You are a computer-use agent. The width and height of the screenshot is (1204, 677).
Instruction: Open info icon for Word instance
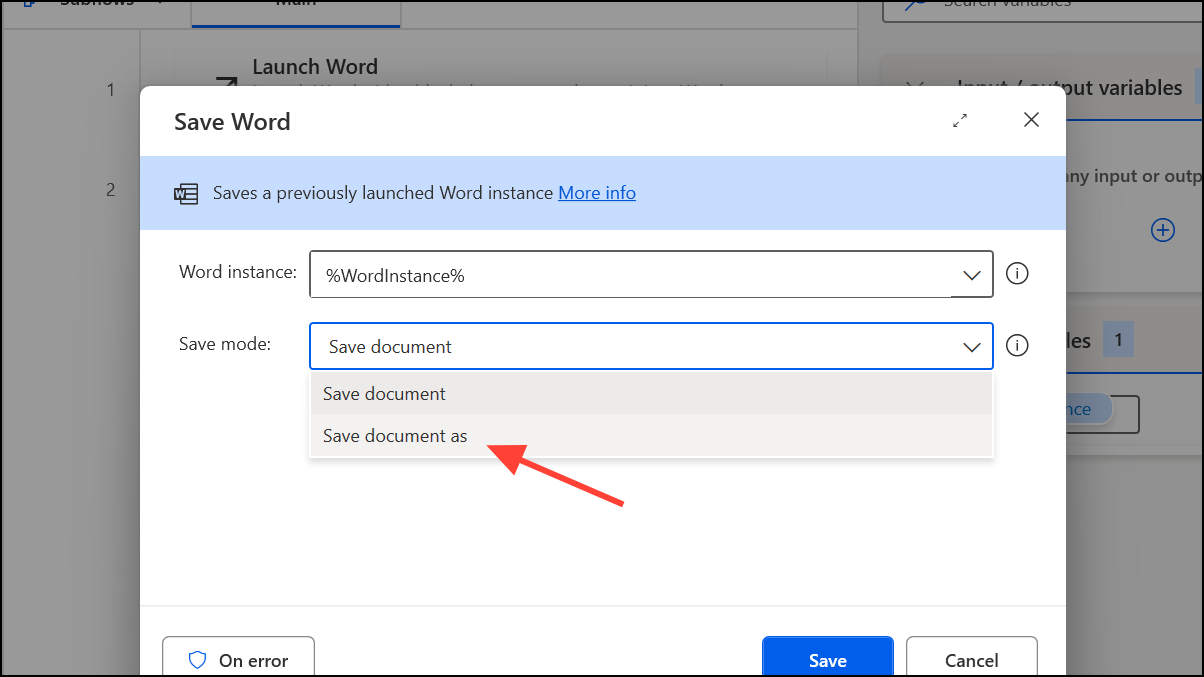pos(1017,274)
